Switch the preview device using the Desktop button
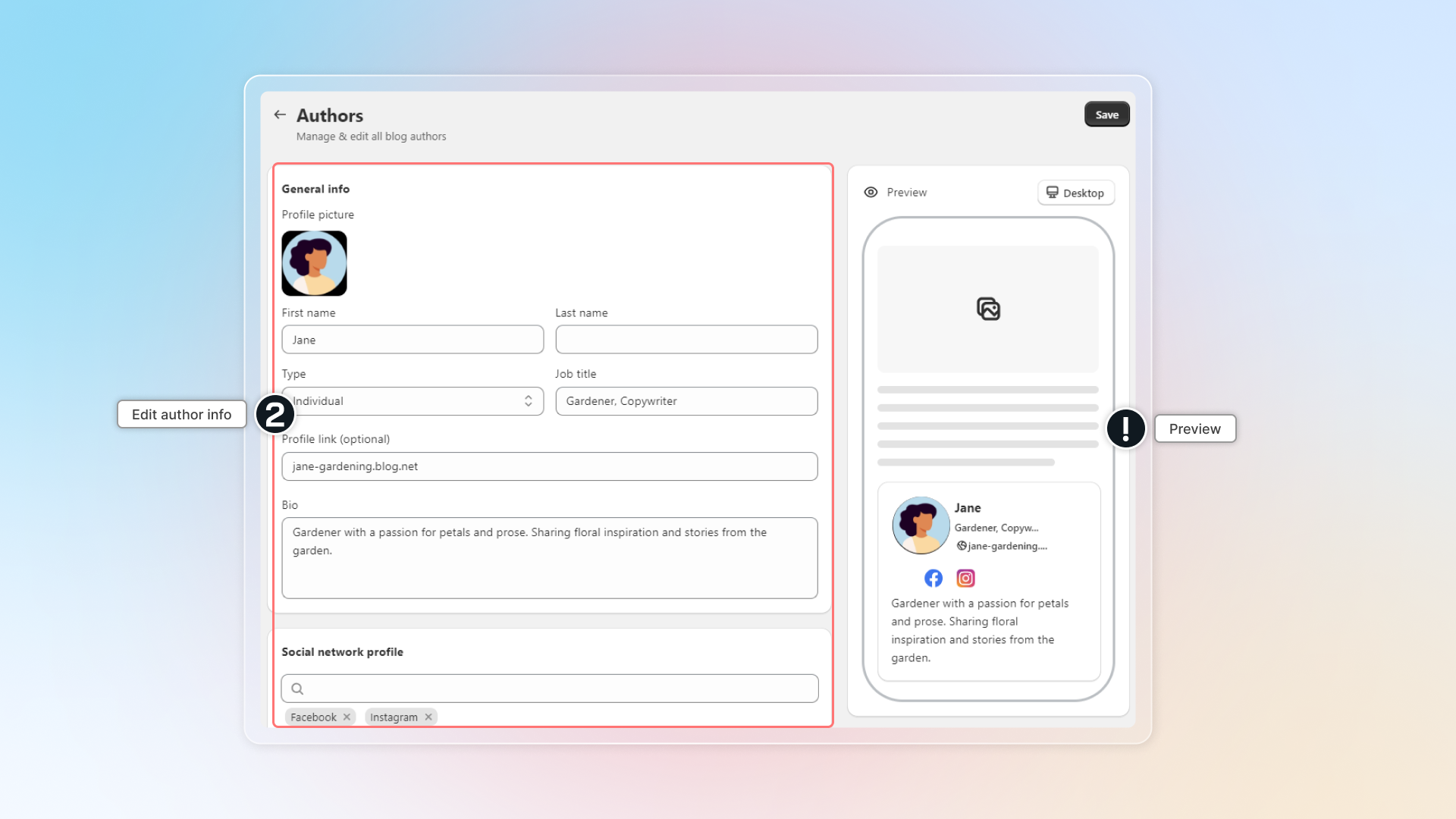Viewport: 1456px width, 819px height. (x=1075, y=193)
